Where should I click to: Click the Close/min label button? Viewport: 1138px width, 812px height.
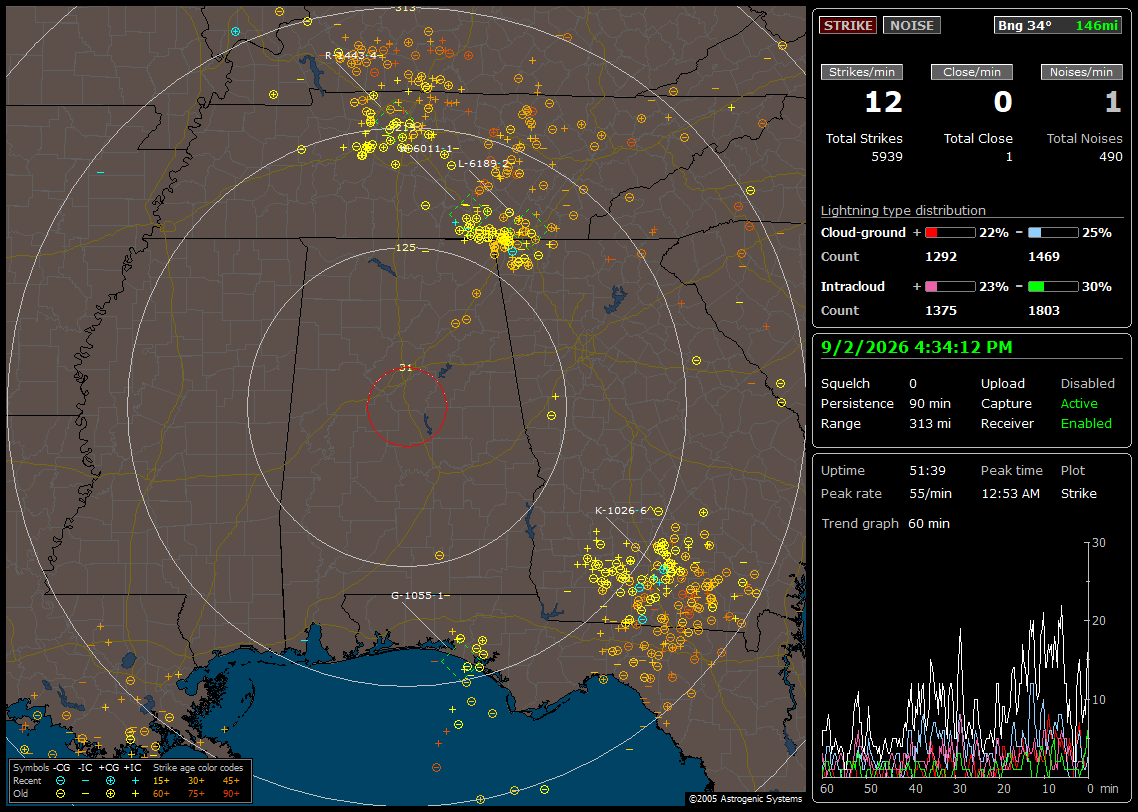[972, 72]
